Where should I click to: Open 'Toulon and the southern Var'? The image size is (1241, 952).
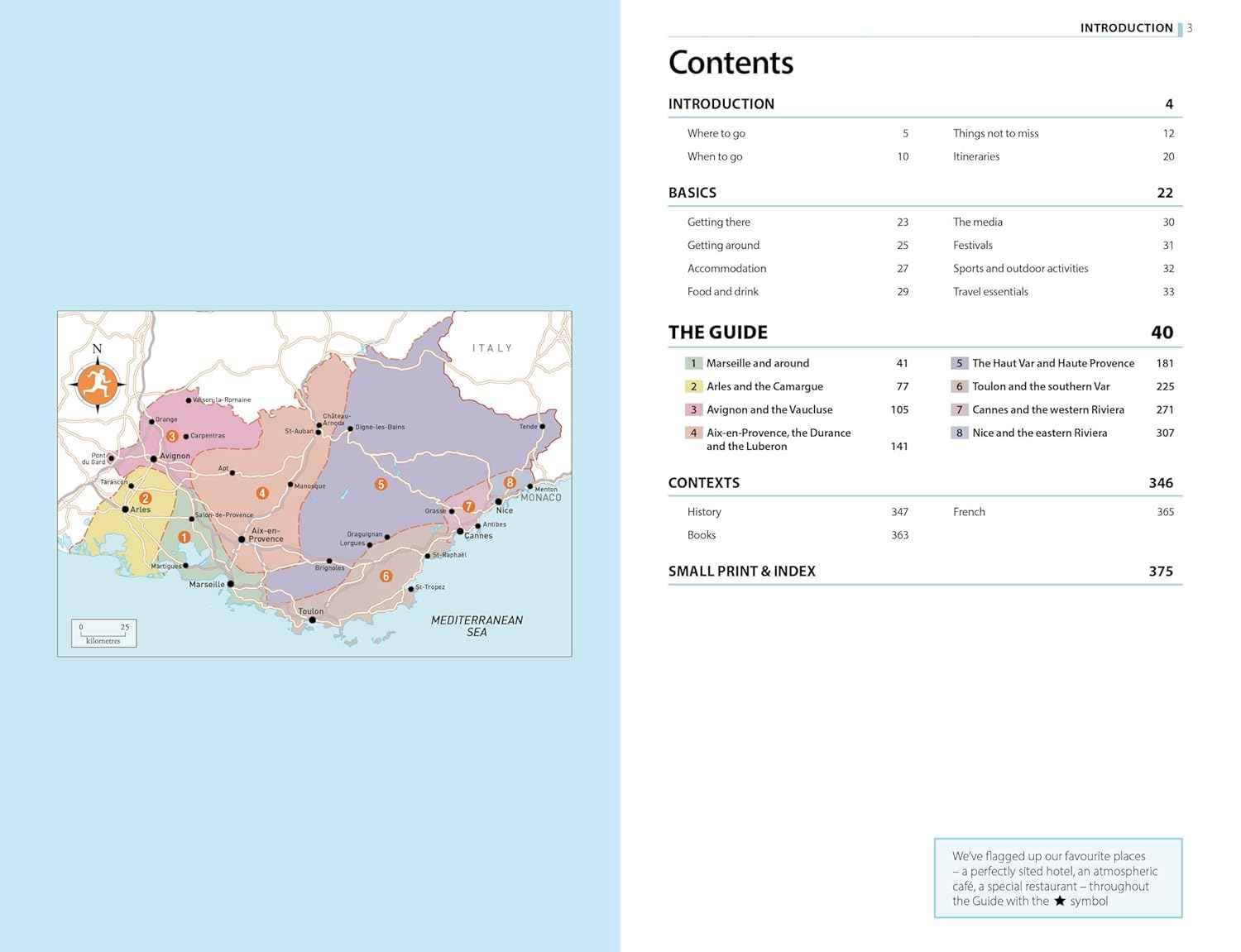pyautogui.click(x=1042, y=386)
